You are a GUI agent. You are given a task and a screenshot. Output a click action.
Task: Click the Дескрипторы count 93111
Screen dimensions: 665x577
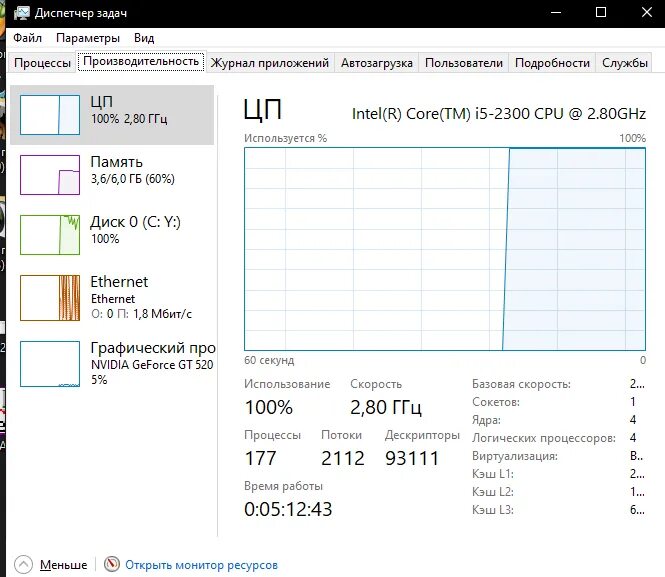click(x=412, y=458)
